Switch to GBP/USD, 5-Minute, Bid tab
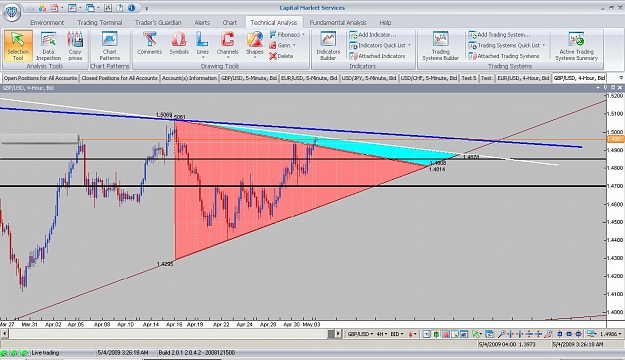 [x=249, y=78]
